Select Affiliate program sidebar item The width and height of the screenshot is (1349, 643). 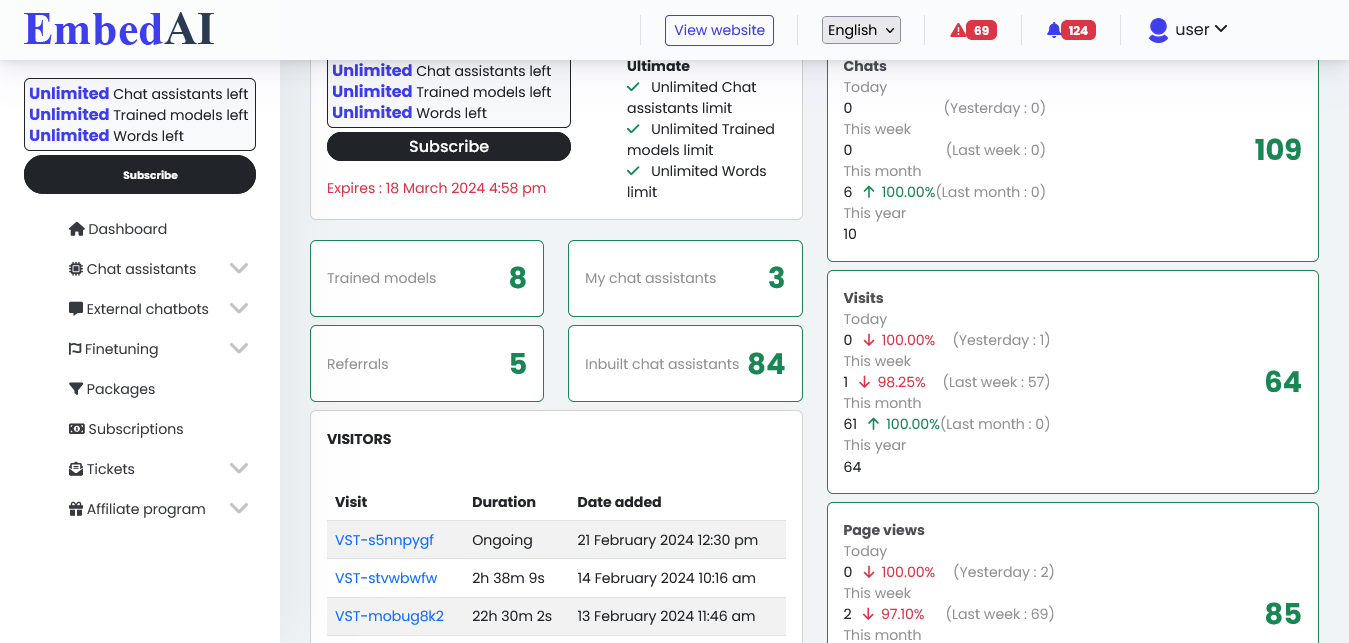pos(146,509)
